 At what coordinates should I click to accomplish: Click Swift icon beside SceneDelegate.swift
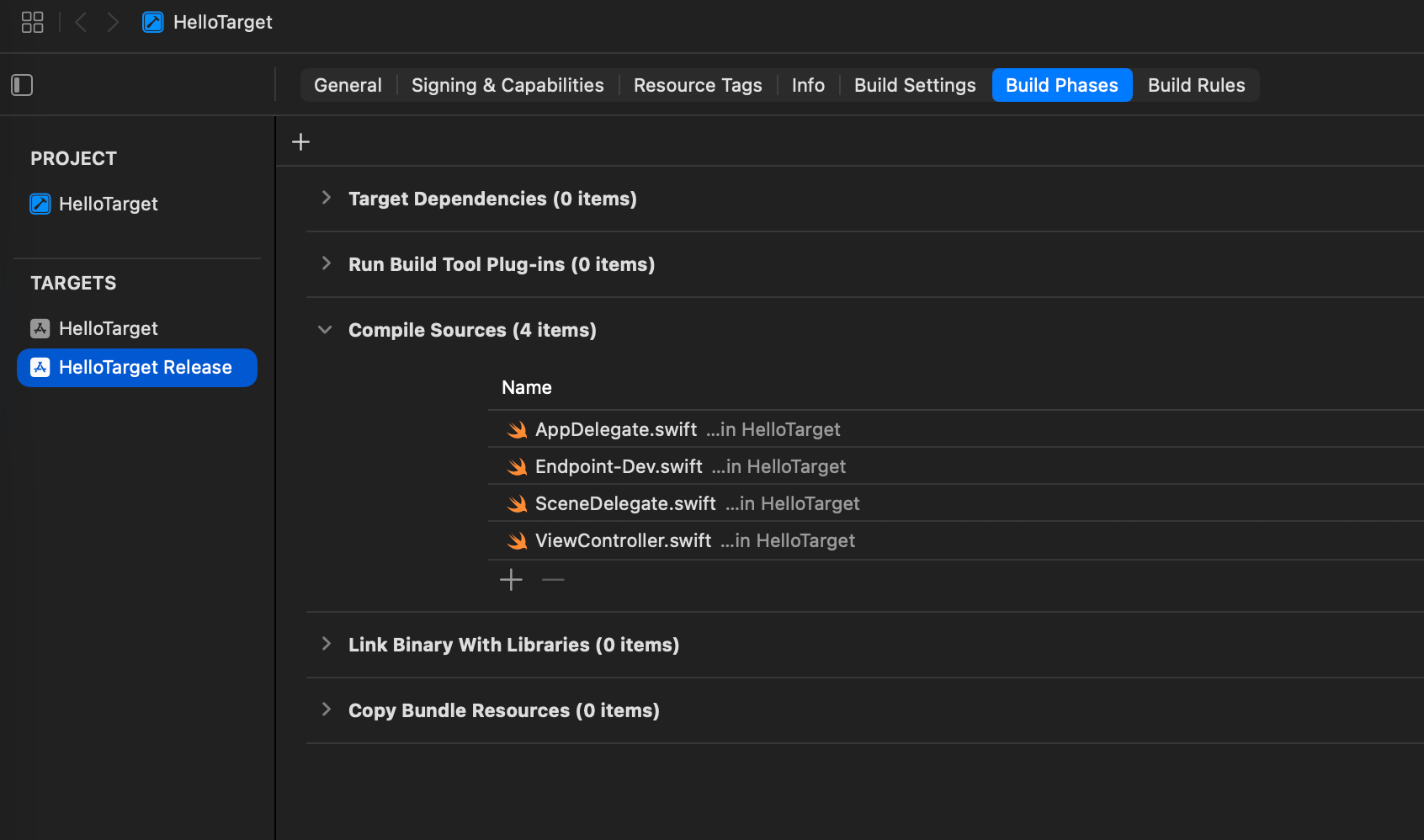pyautogui.click(x=518, y=504)
